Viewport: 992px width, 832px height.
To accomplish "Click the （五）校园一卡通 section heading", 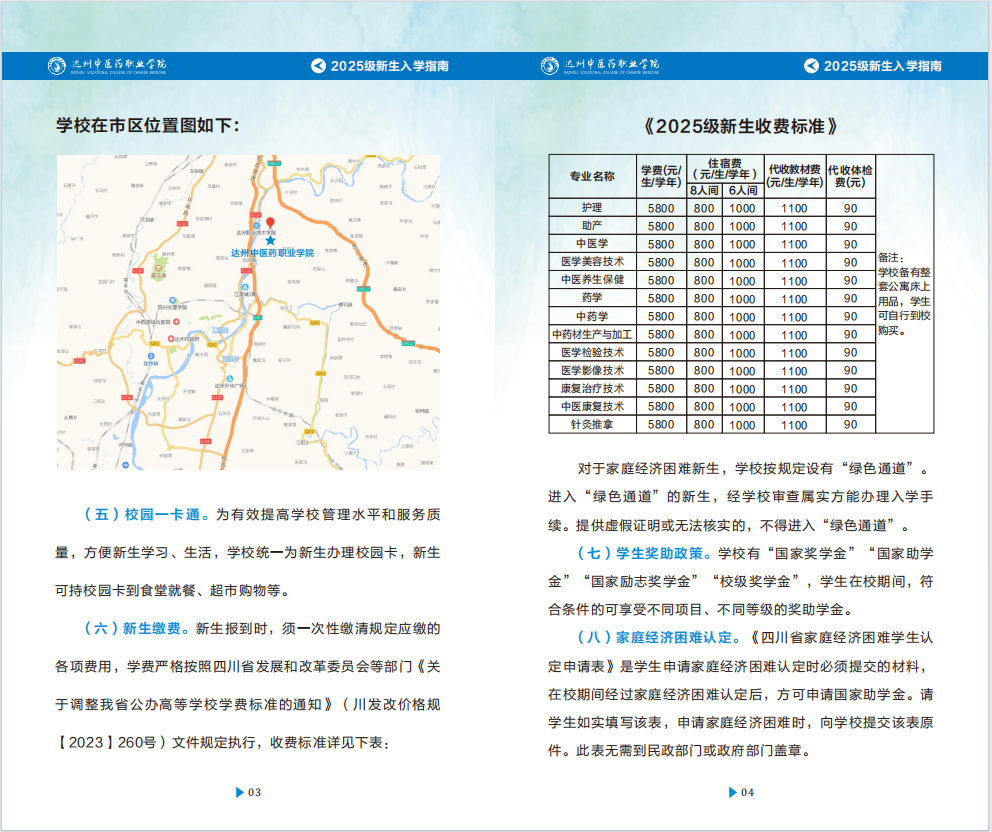I will (x=146, y=515).
